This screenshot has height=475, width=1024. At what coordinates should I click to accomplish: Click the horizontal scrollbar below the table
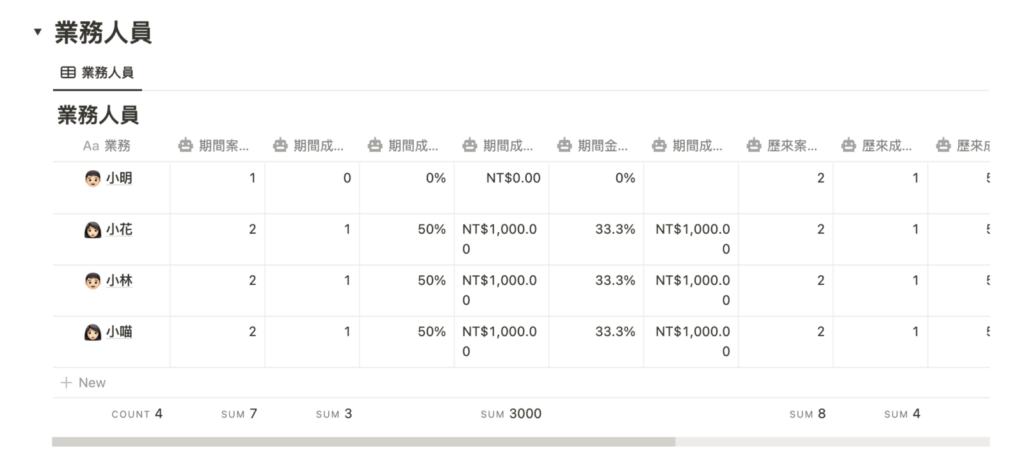coord(363,441)
